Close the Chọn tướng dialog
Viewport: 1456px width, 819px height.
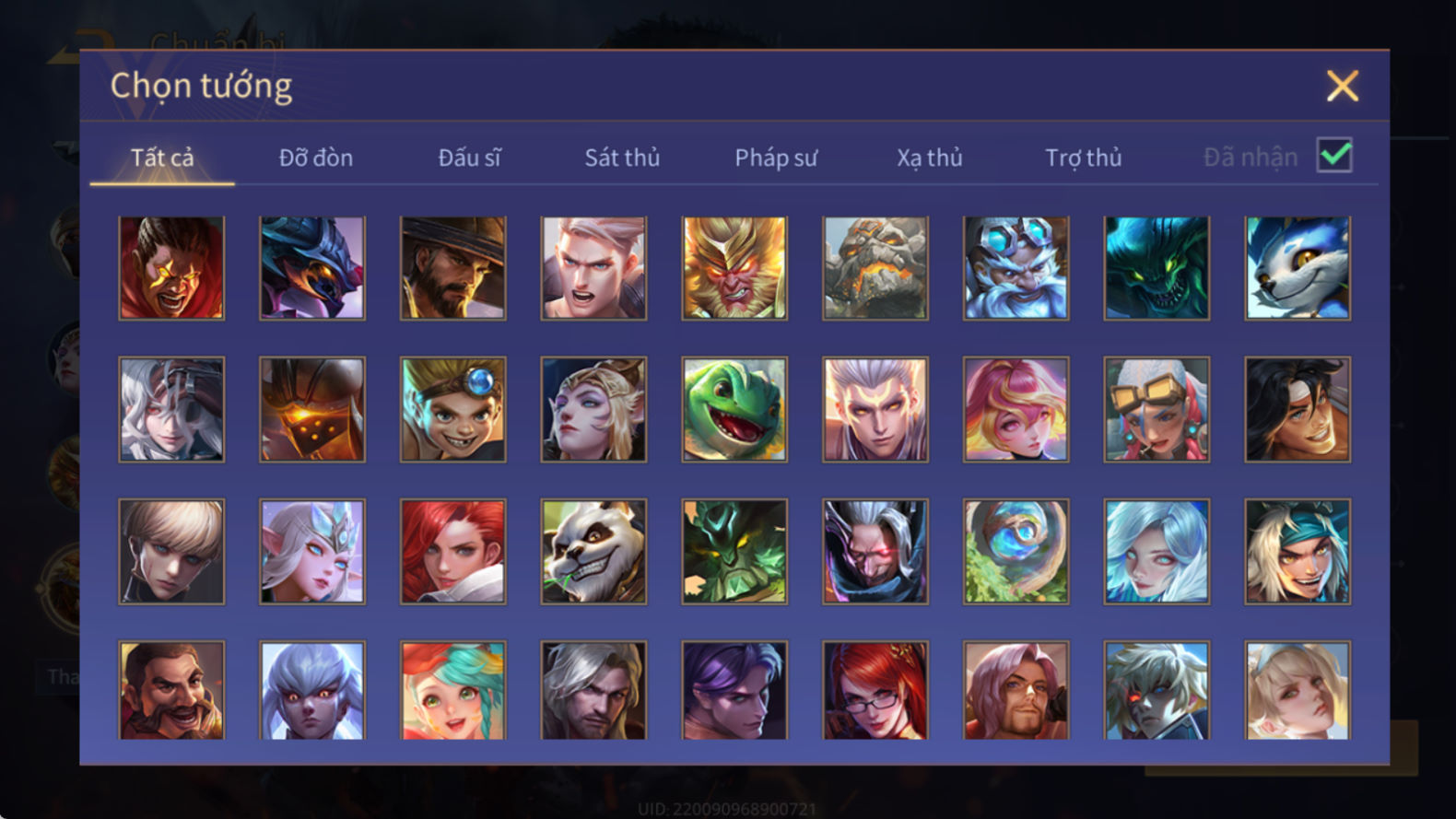pyautogui.click(x=1343, y=86)
